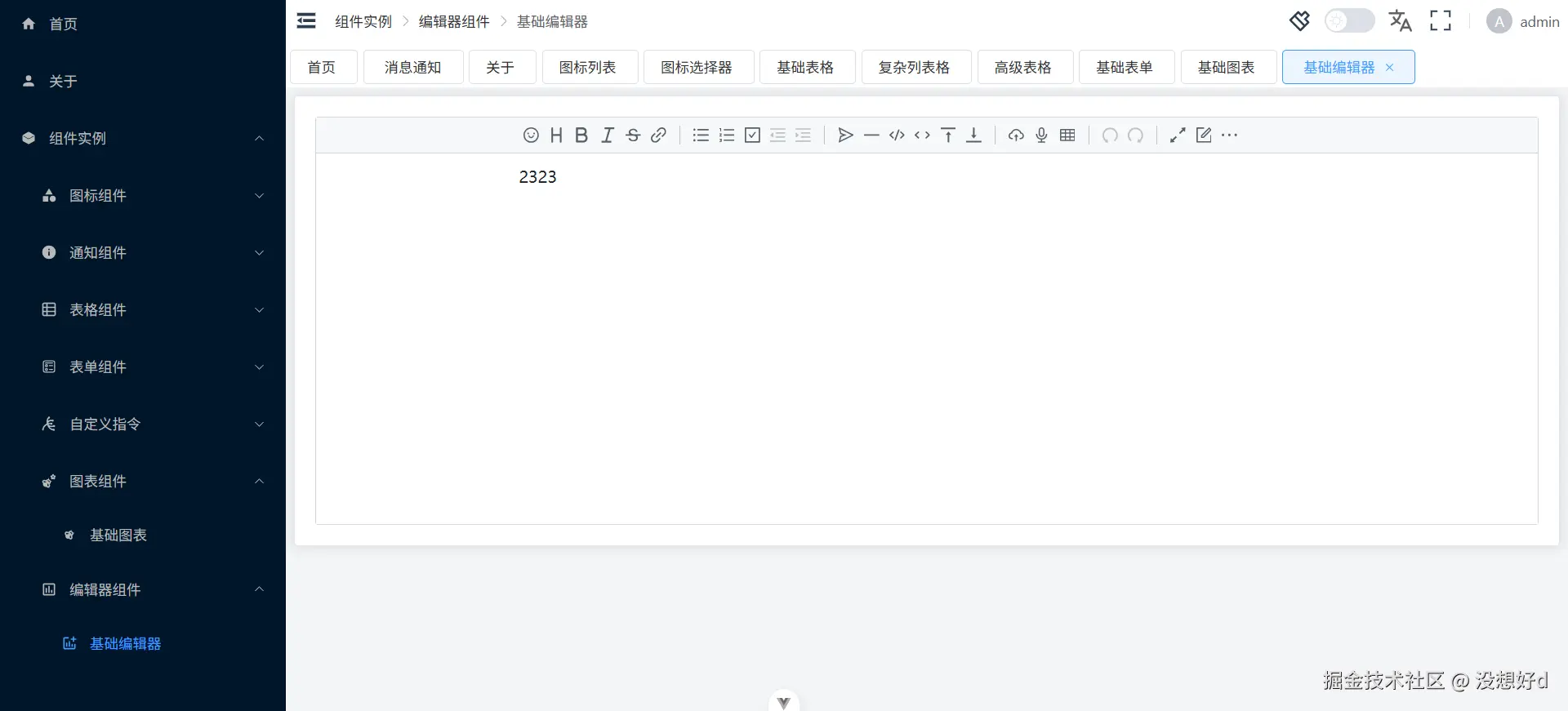Switch to the 基础表单 tab
Viewport: 1568px width, 711px height.
tap(1126, 67)
